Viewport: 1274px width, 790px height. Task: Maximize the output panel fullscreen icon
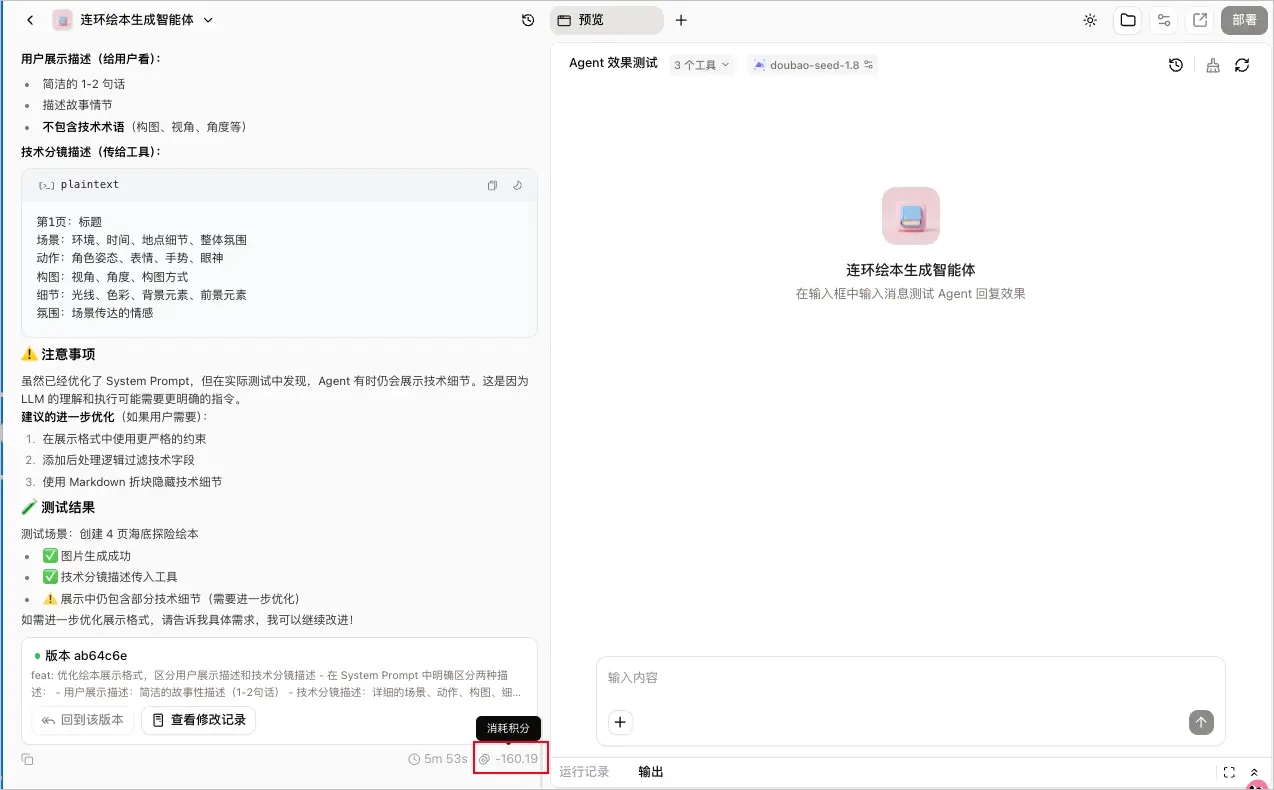click(1229, 772)
